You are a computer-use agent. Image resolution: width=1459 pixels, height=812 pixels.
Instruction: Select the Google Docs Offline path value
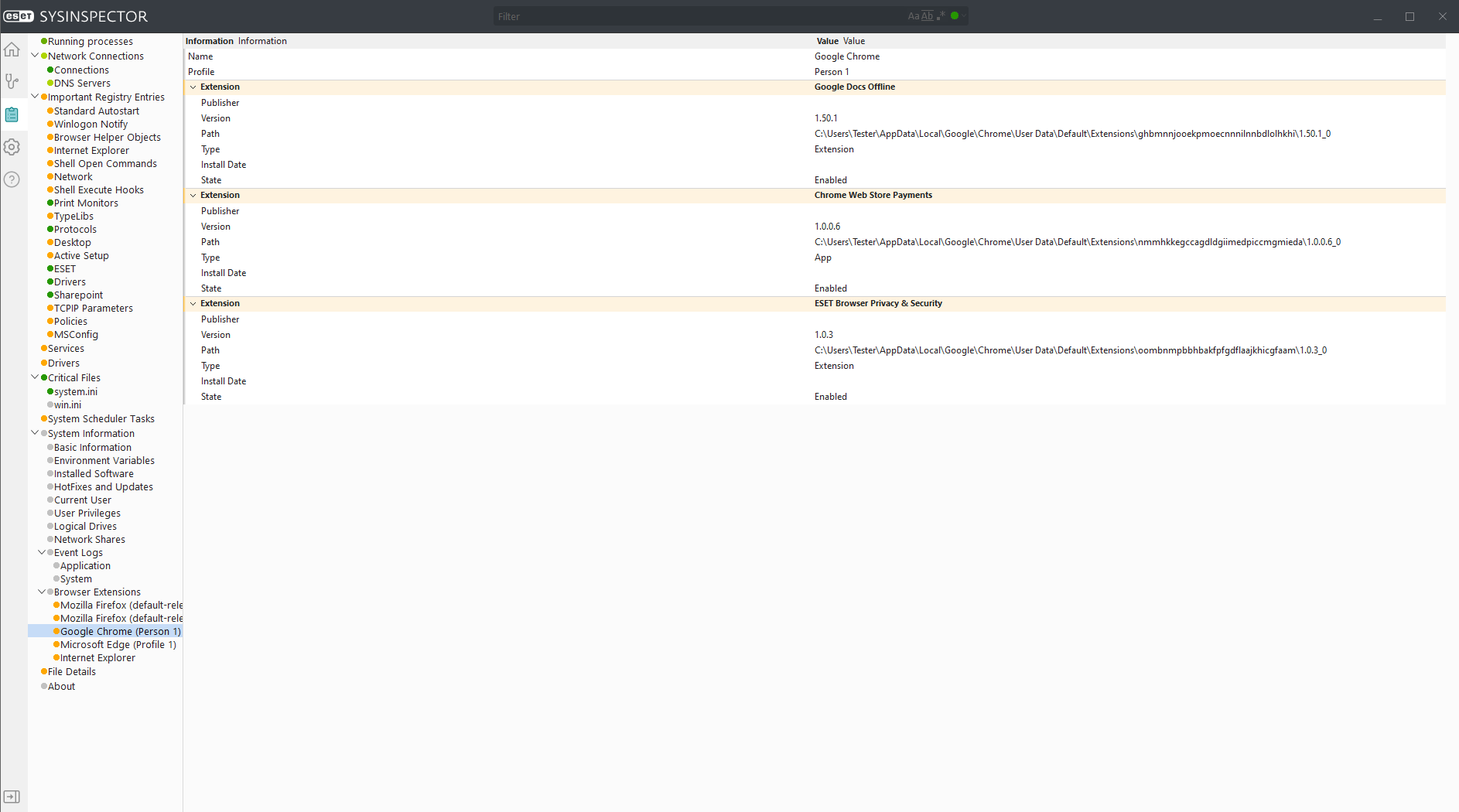click(x=1072, y=134)
